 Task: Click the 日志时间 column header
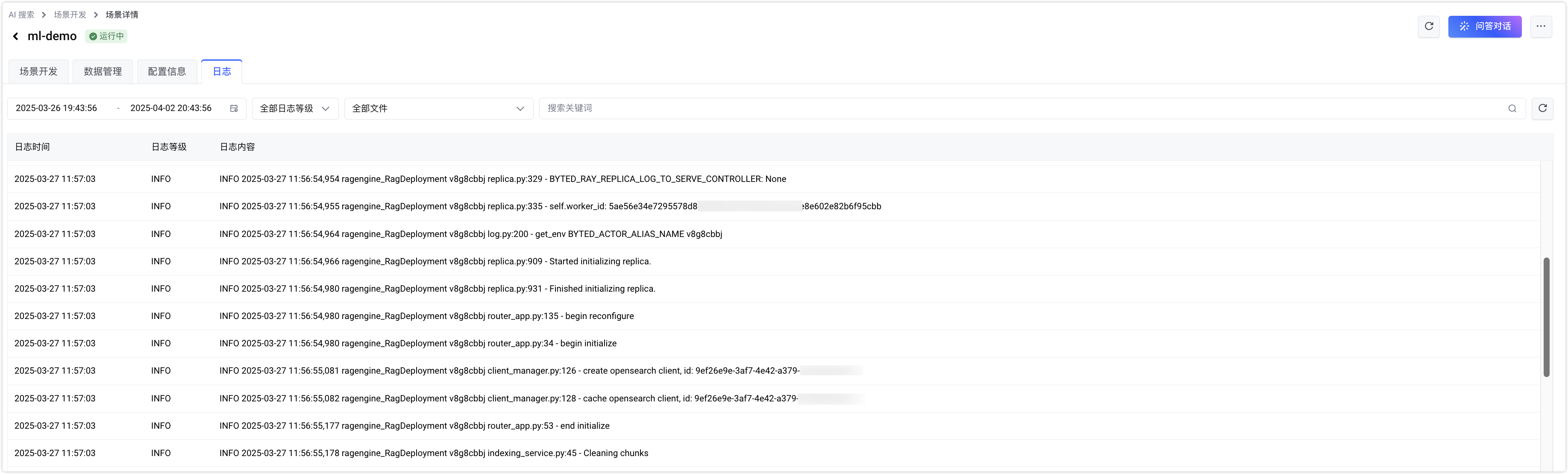[x=32, y=147]
